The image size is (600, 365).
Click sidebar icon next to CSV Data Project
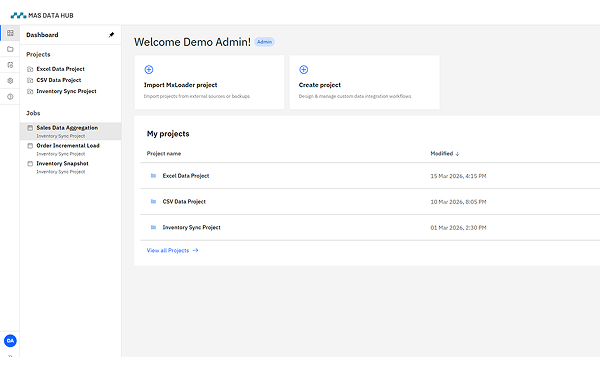tap(30, 80)
